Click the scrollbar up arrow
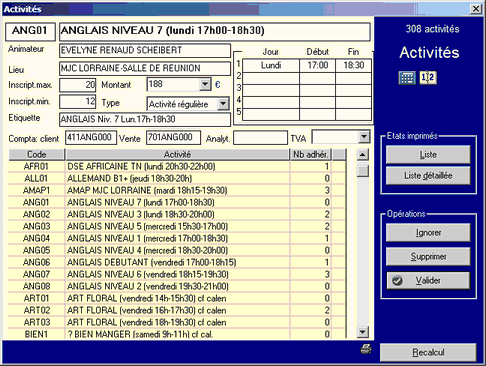The height and width of the screenshot is (366, 486). point(363,154)
